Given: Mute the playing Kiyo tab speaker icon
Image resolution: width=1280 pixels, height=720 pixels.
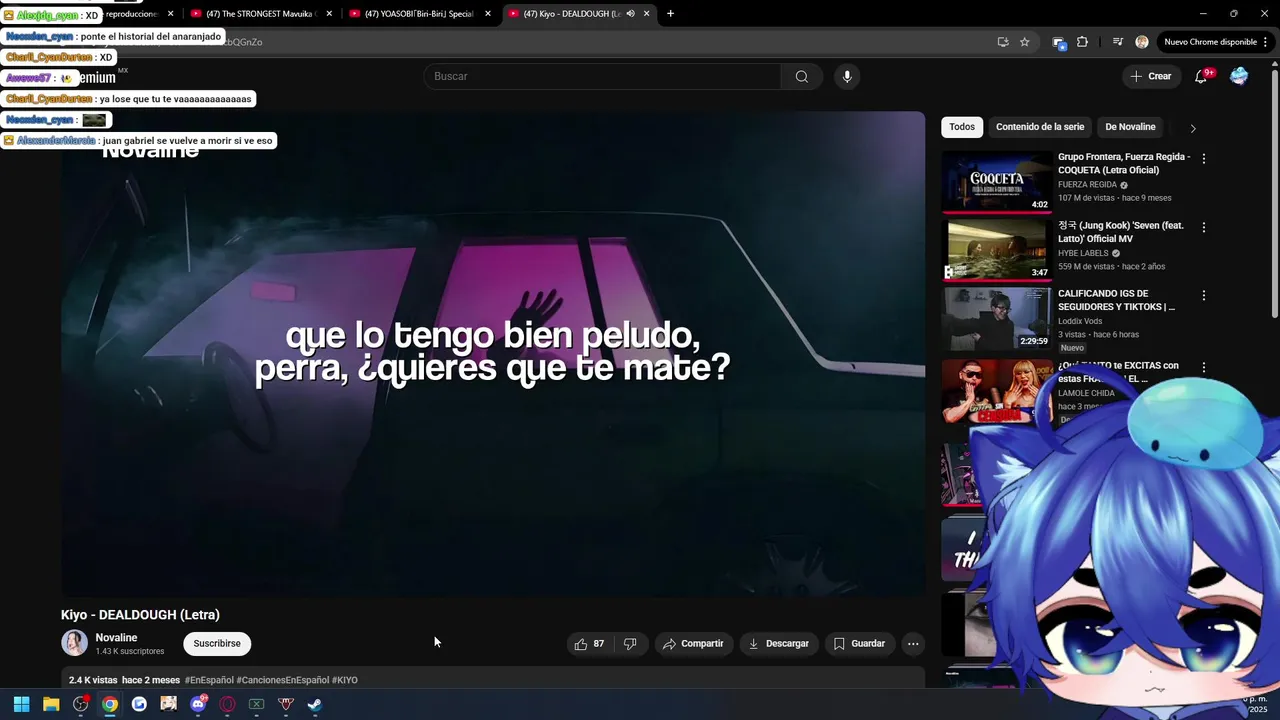Looking at the screenshot, I should pos(630,14).
